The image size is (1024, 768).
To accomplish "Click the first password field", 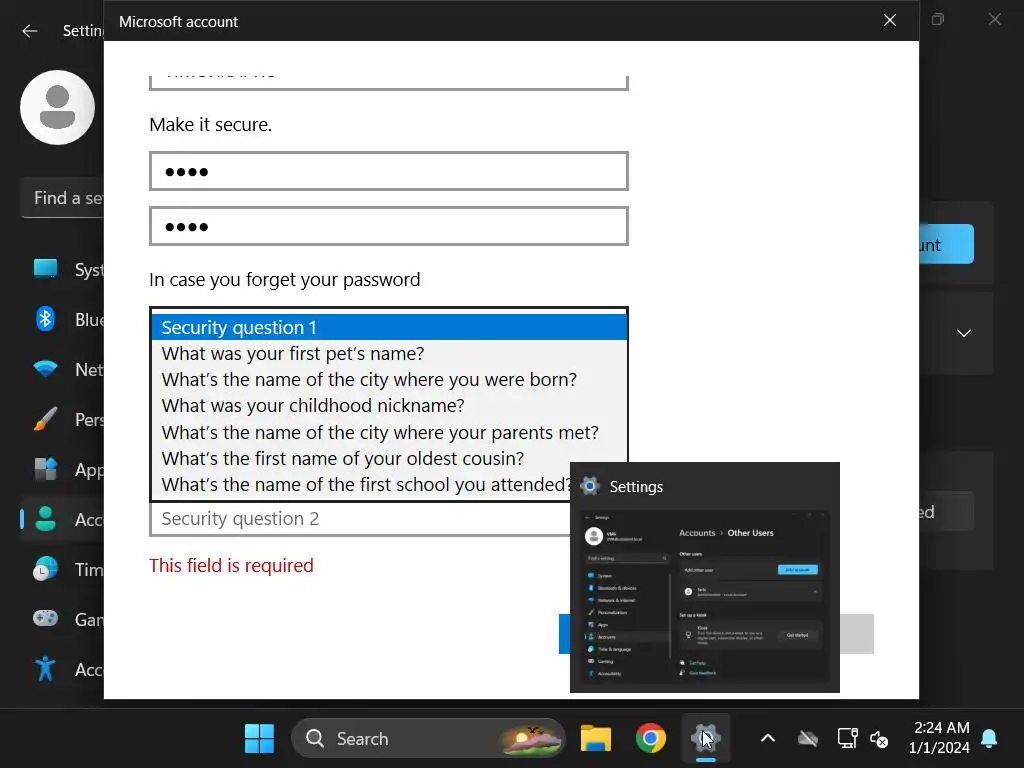I will point(389,171).
